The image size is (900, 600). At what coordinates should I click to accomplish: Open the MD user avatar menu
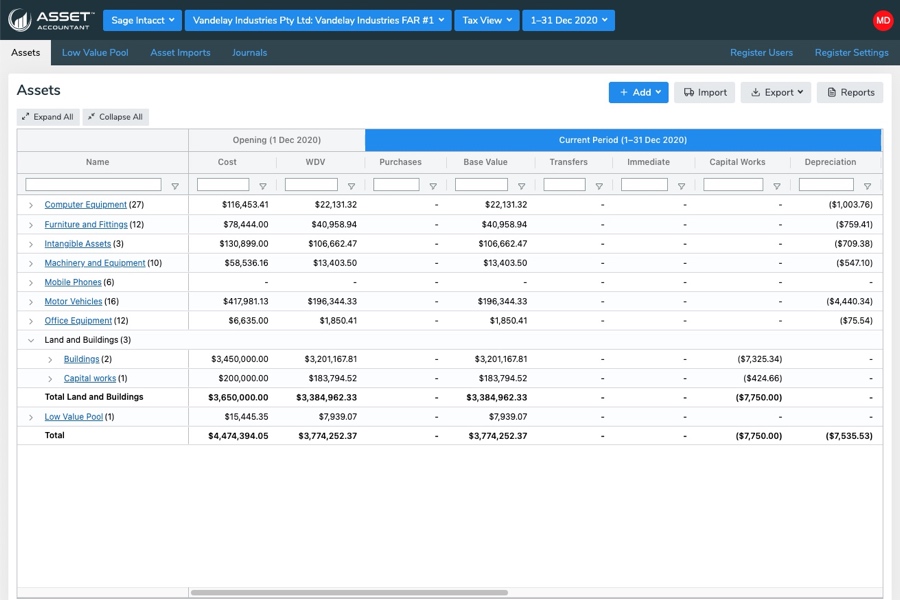[x=882, y=20]
